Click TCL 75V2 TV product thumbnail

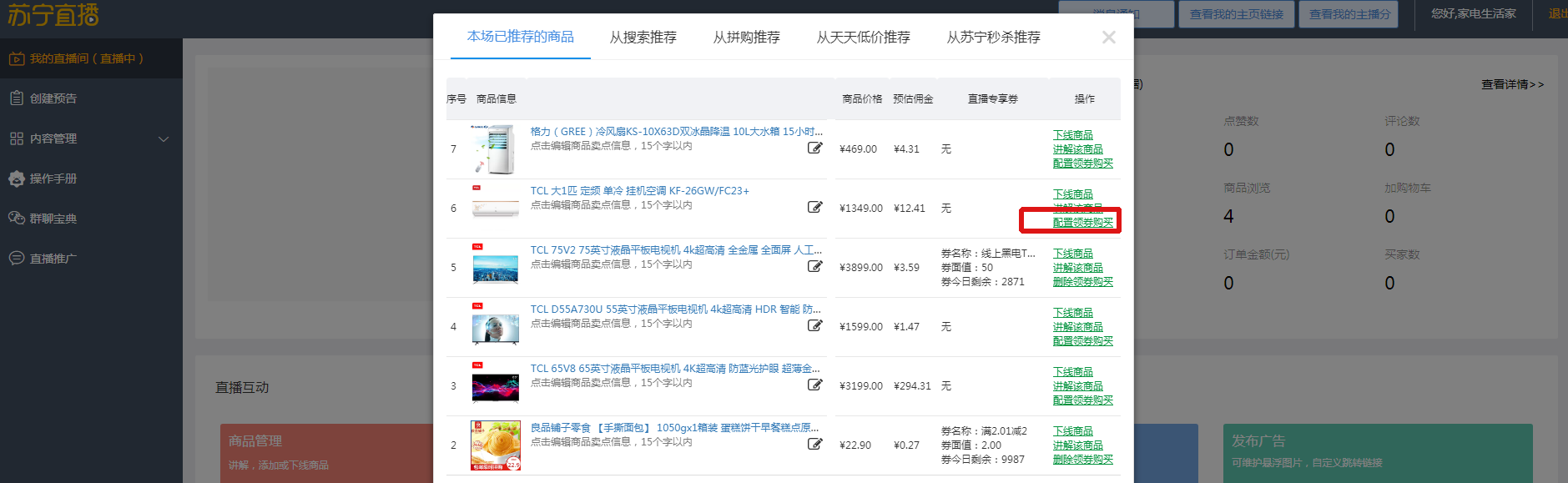pyautogui.click(x=496, y=267)
